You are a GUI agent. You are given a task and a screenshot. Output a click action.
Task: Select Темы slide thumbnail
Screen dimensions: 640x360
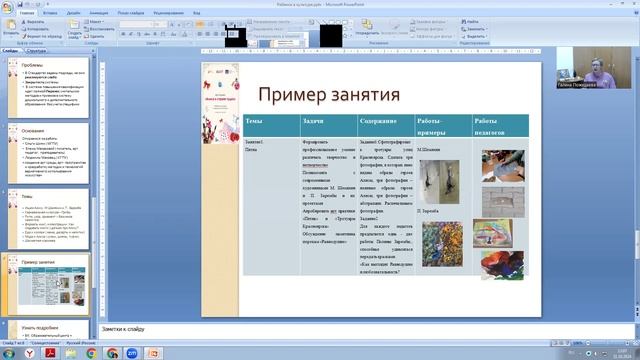[x=48, y=219]
